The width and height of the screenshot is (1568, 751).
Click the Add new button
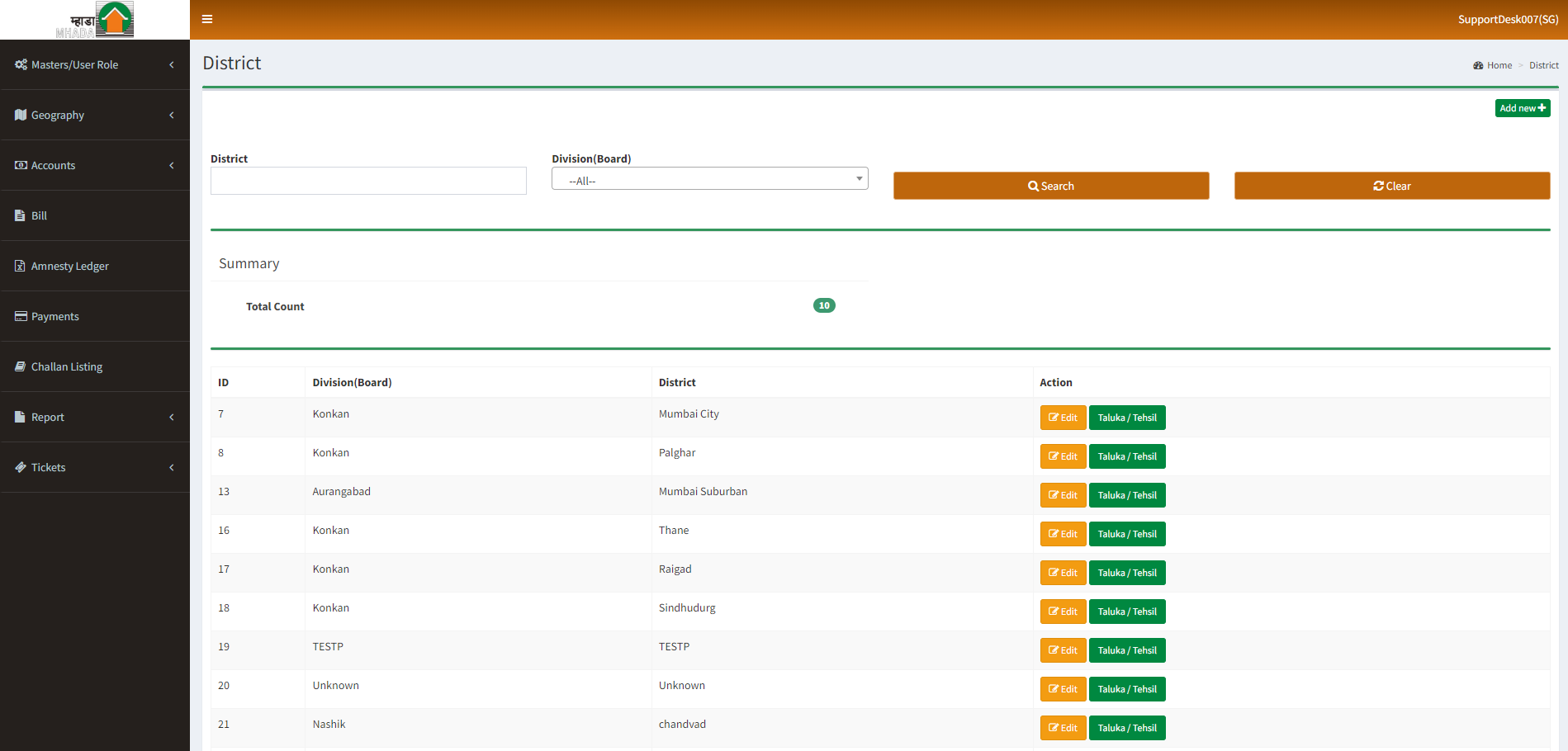1522,108
